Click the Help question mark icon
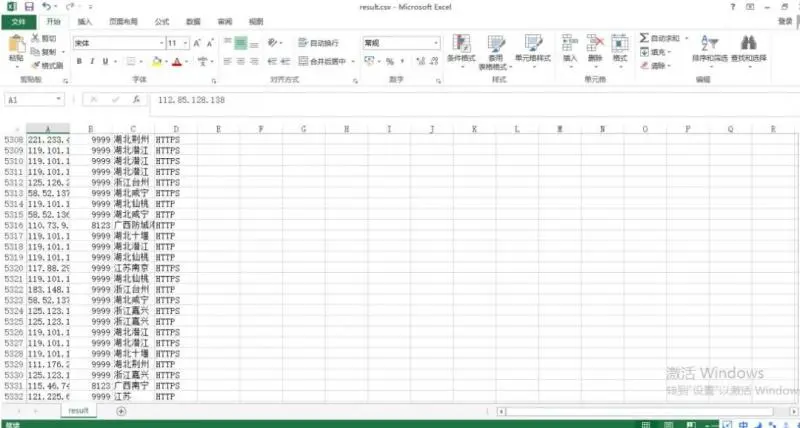 pos(733,7)
